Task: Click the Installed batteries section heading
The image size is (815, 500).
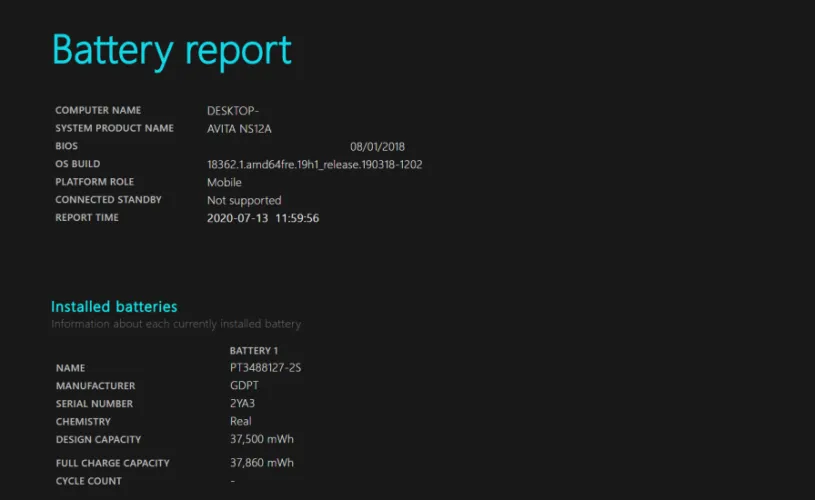Action: [x=114, y=306]
